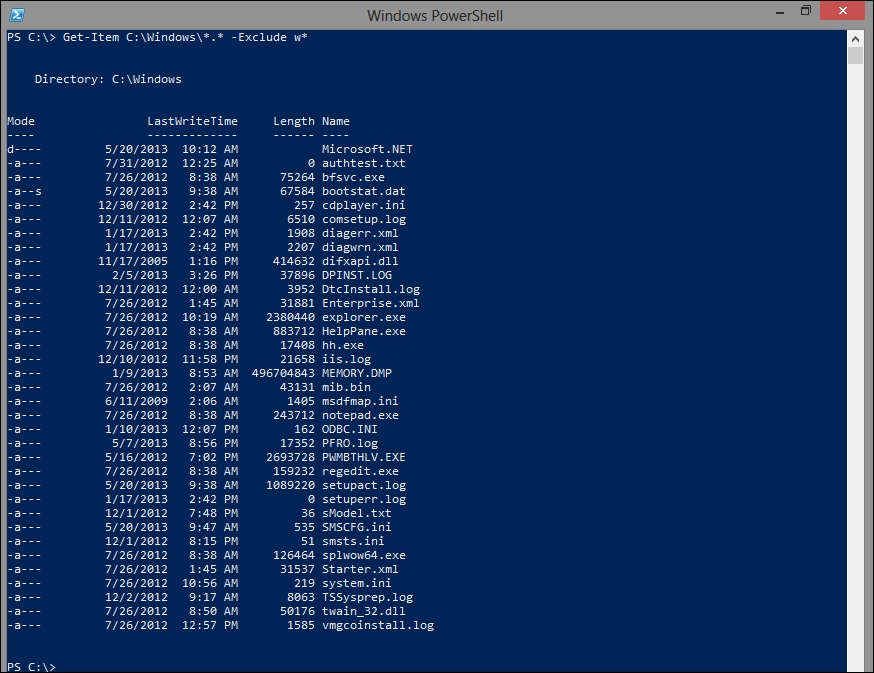The height and width of the screenshot is (673, 874).
Task: Click the Windows PowerShell title text
Action: (435, 16)
